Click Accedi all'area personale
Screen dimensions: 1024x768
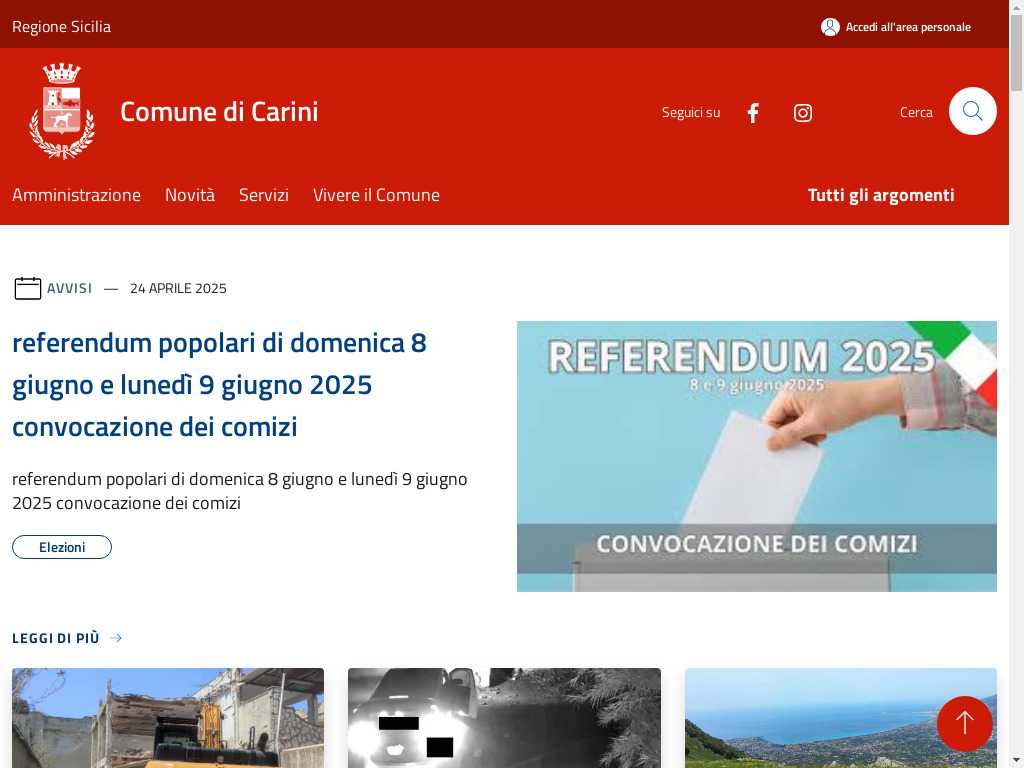coord(908,27)
